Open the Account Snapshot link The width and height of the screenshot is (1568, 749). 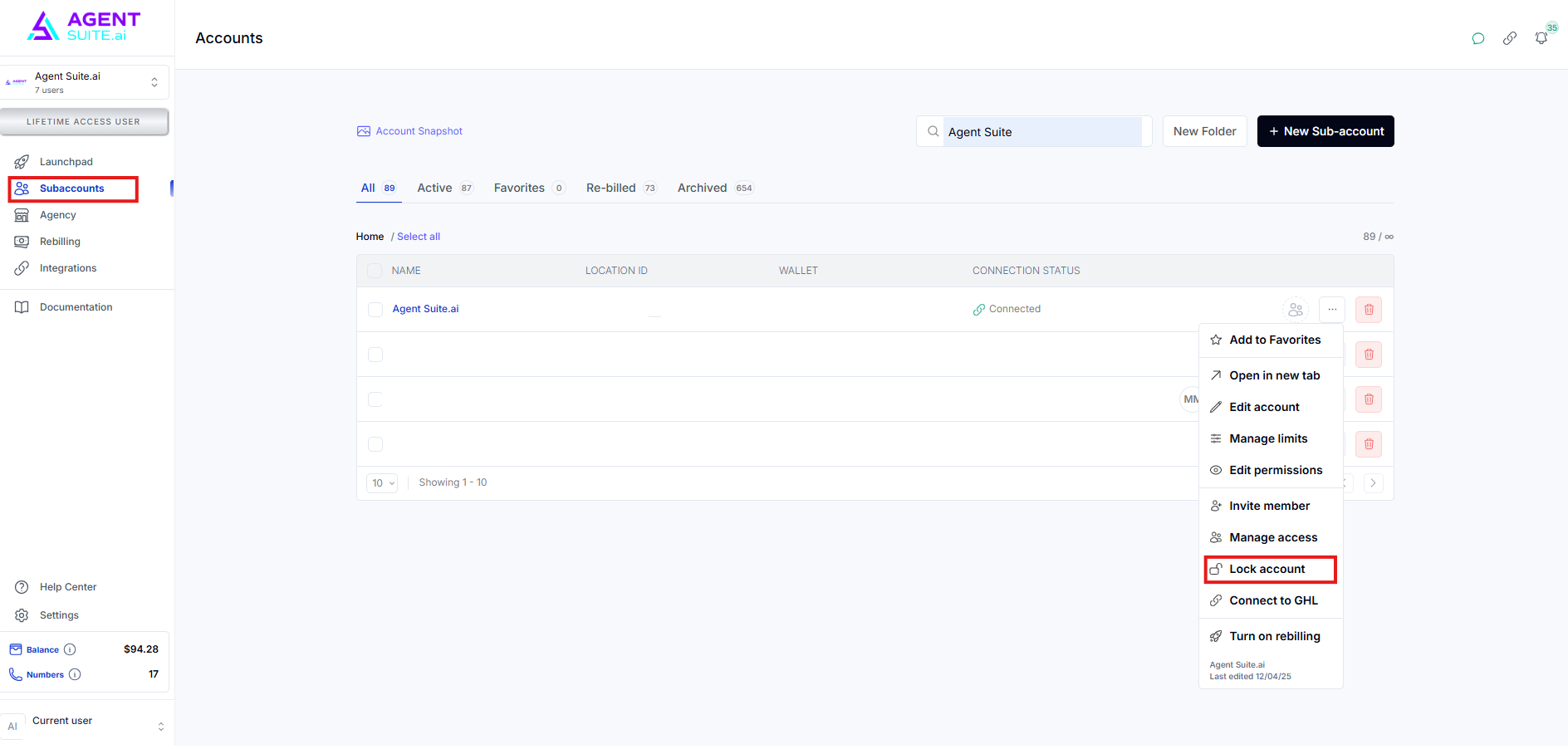pos(409,131)
